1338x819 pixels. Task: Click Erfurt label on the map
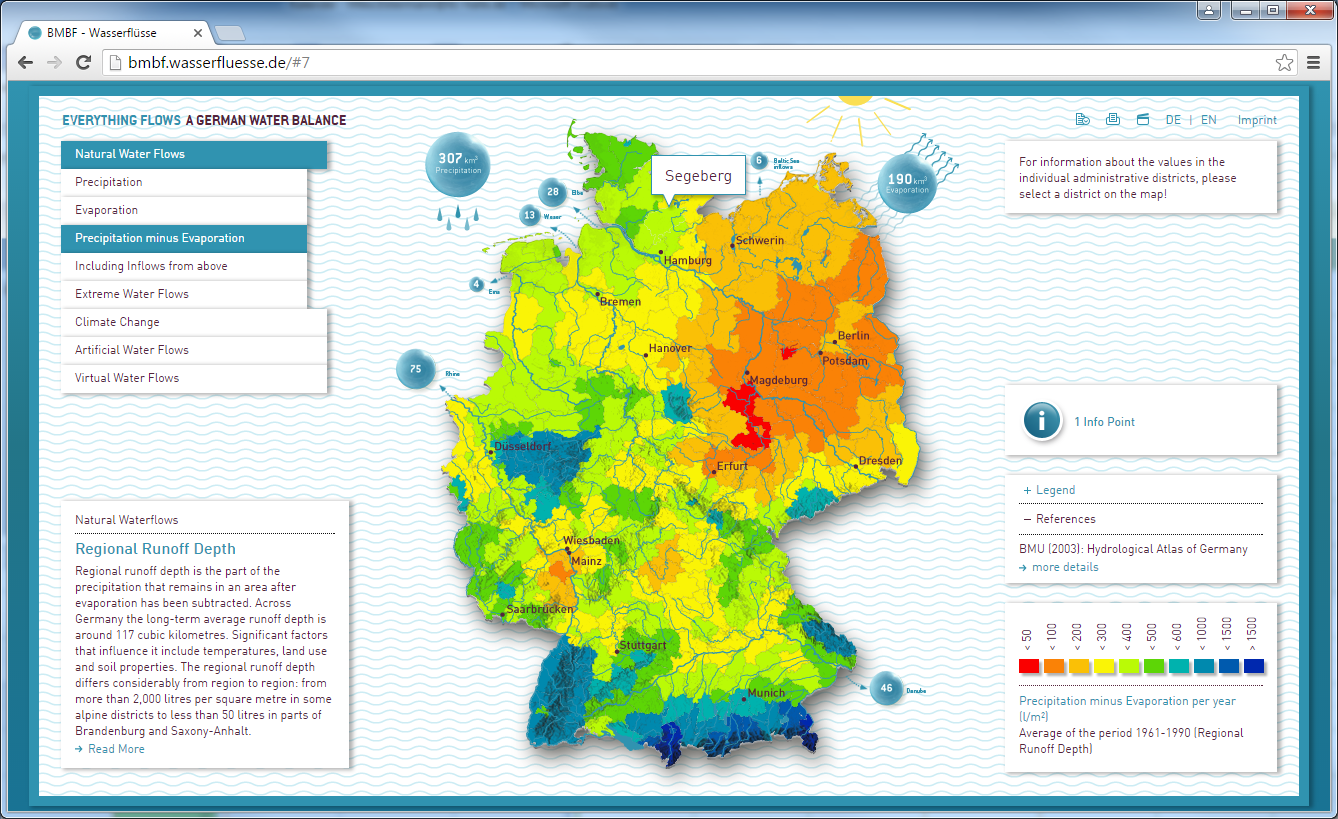click(x=731, y=466)
